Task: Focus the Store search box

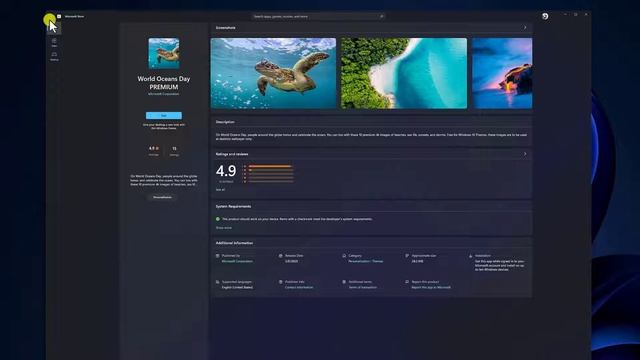Action: pos(318,16)
